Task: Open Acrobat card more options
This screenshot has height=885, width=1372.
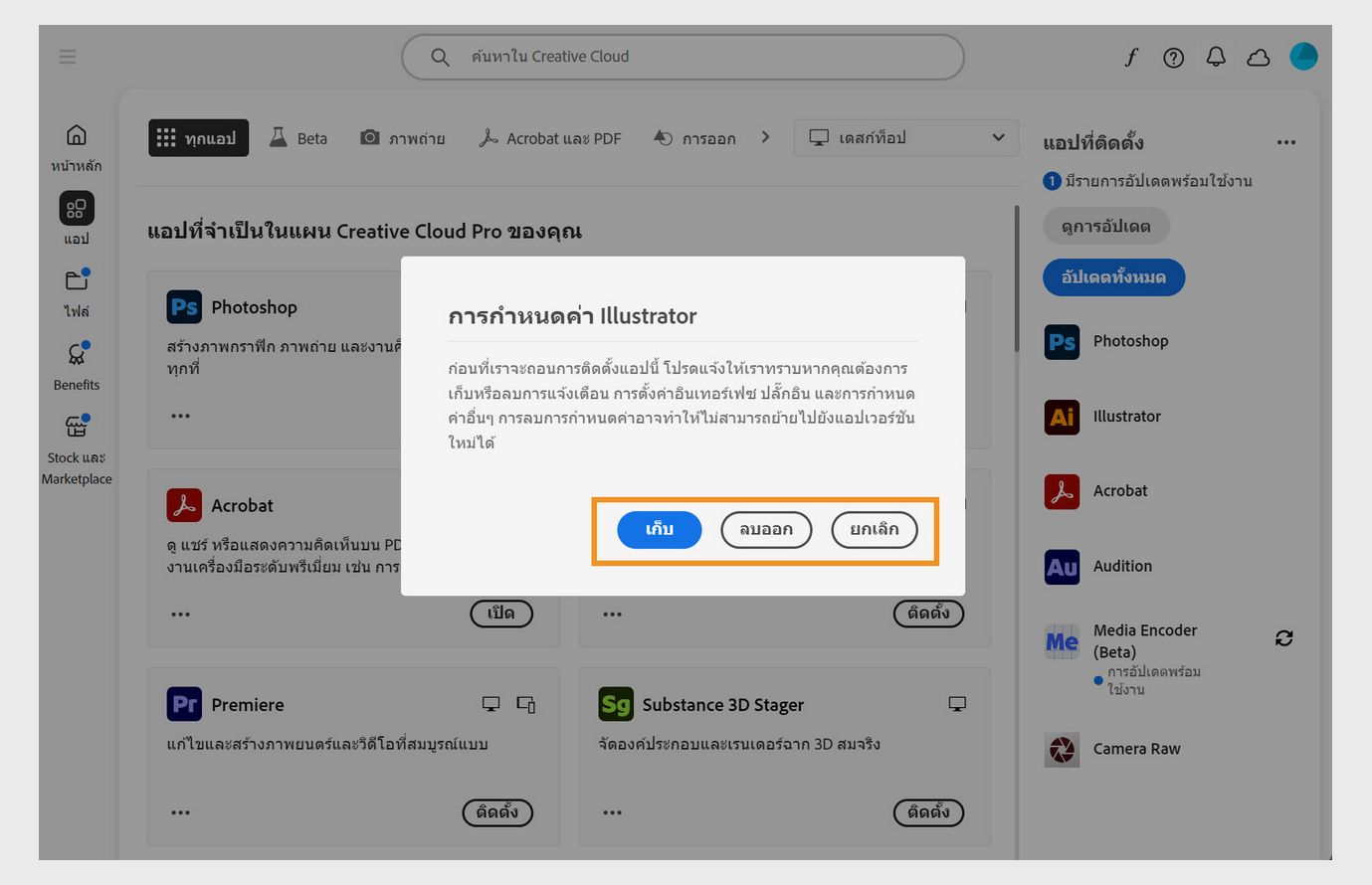Action: pos(180,615)
